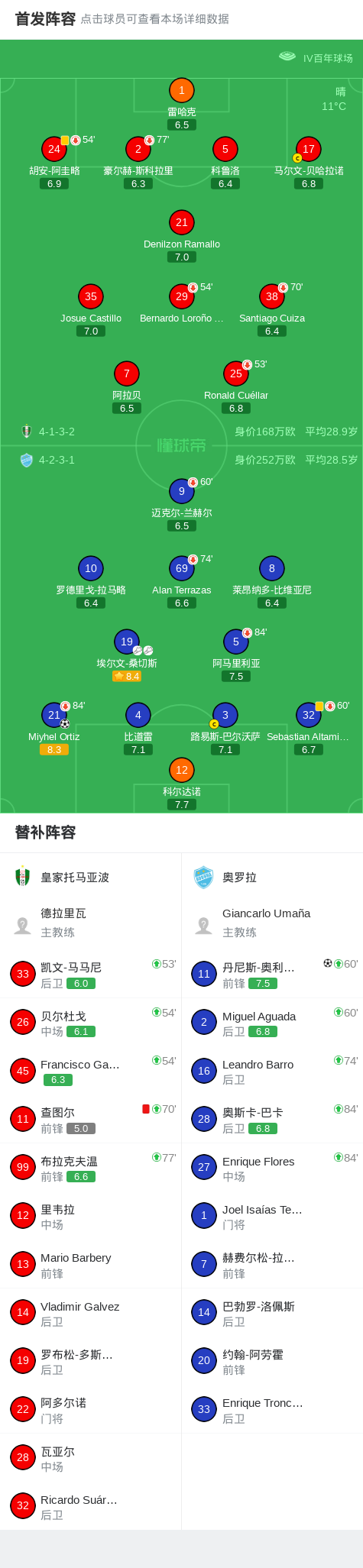Select goalkeeper 12 科尔达诺 orange icon

point(181,770)
